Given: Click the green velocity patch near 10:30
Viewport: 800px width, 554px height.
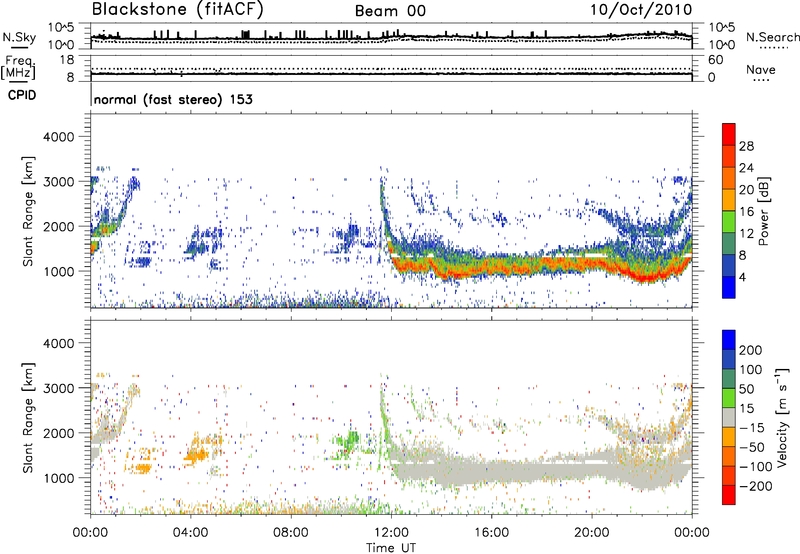Looking at the screenshot, I should (351, 439).
